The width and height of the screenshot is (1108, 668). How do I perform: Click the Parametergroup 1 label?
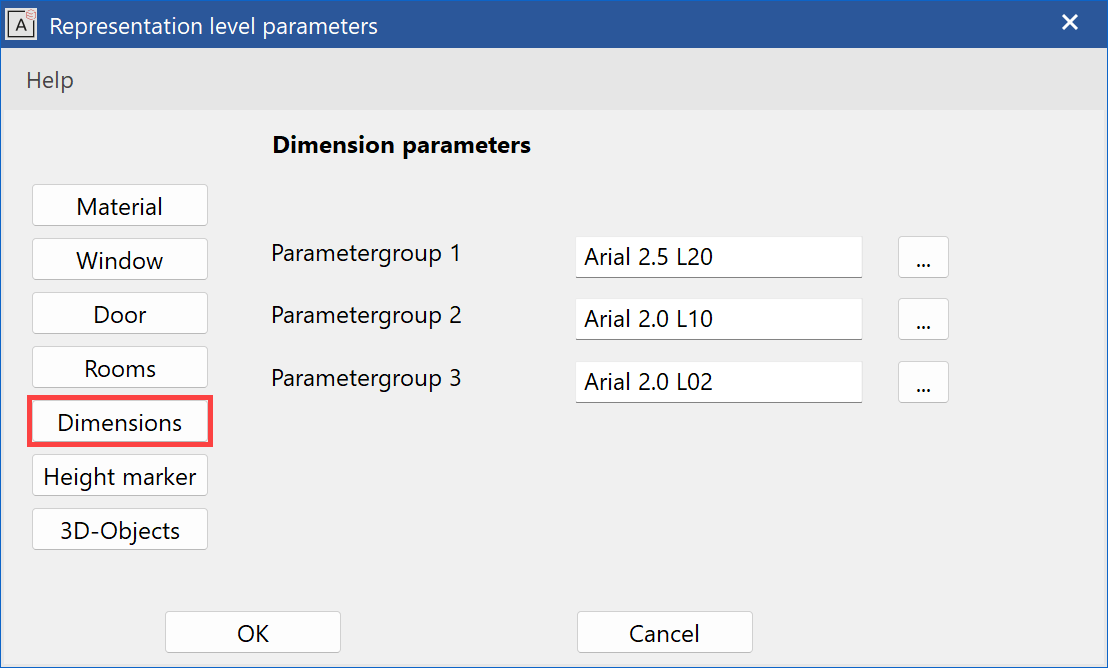pos(366,254)
